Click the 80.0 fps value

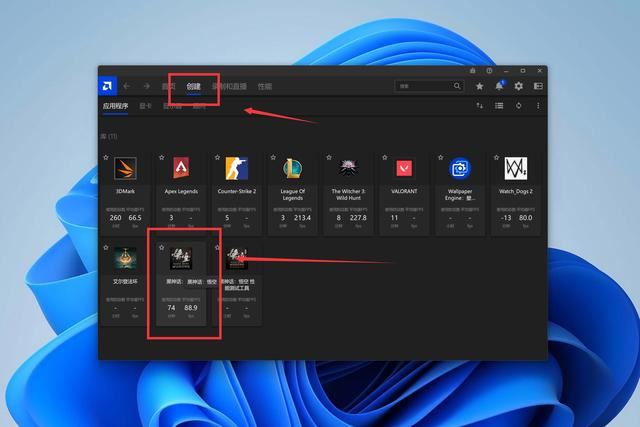[x=525, y=218]
